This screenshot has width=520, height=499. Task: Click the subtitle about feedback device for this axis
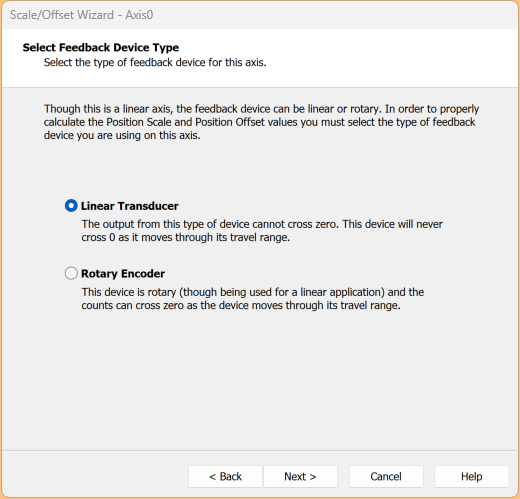(x=155, y=62)
